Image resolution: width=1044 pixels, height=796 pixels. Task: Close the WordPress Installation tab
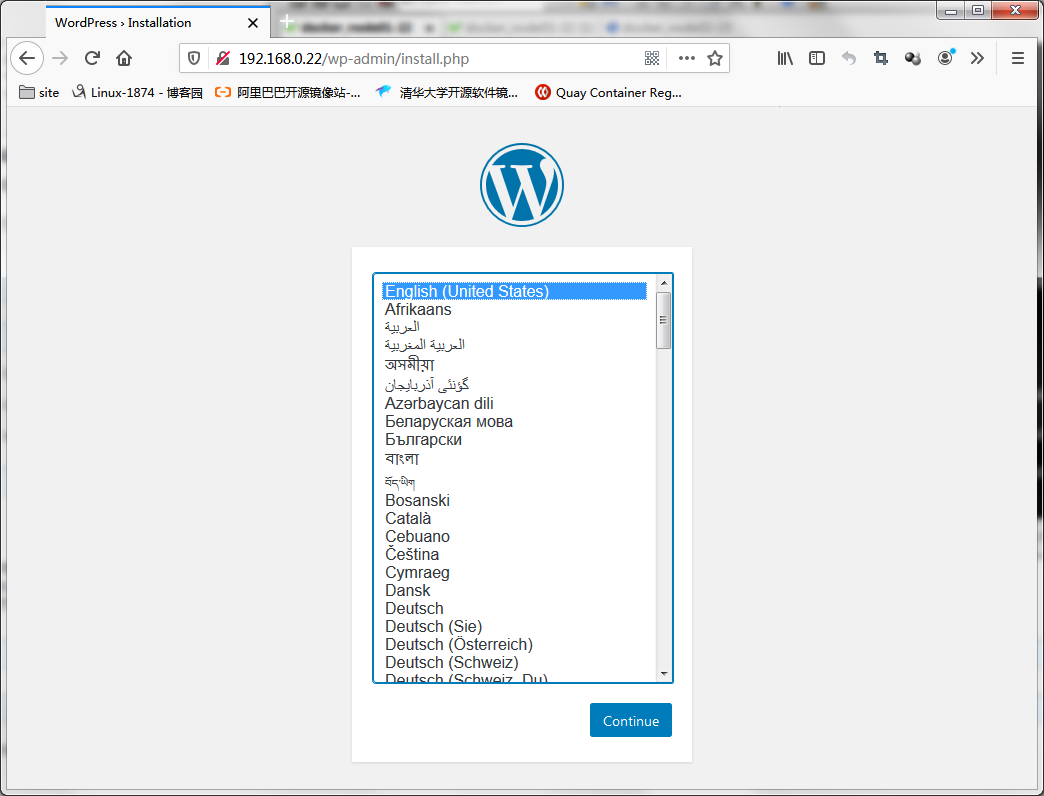coord(253,23)
